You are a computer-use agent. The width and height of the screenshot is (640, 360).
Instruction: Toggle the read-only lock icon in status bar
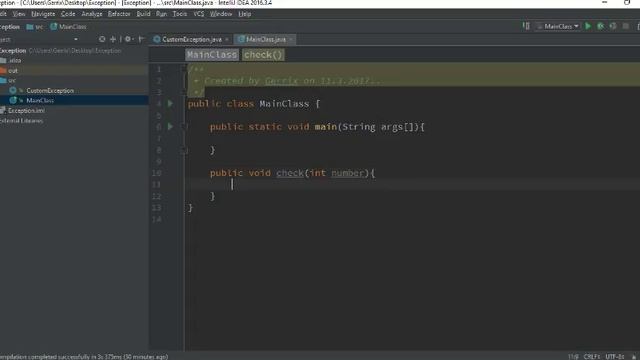[x=634, y=356]
